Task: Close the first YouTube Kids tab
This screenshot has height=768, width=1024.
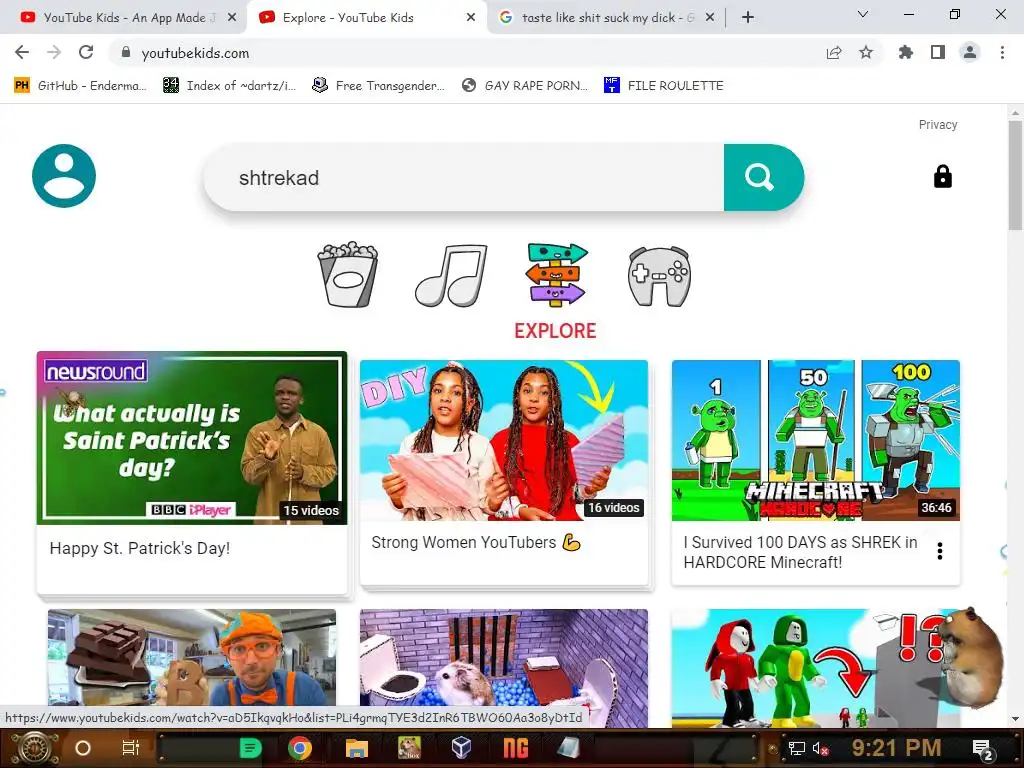Action: [x=232, y=18]
